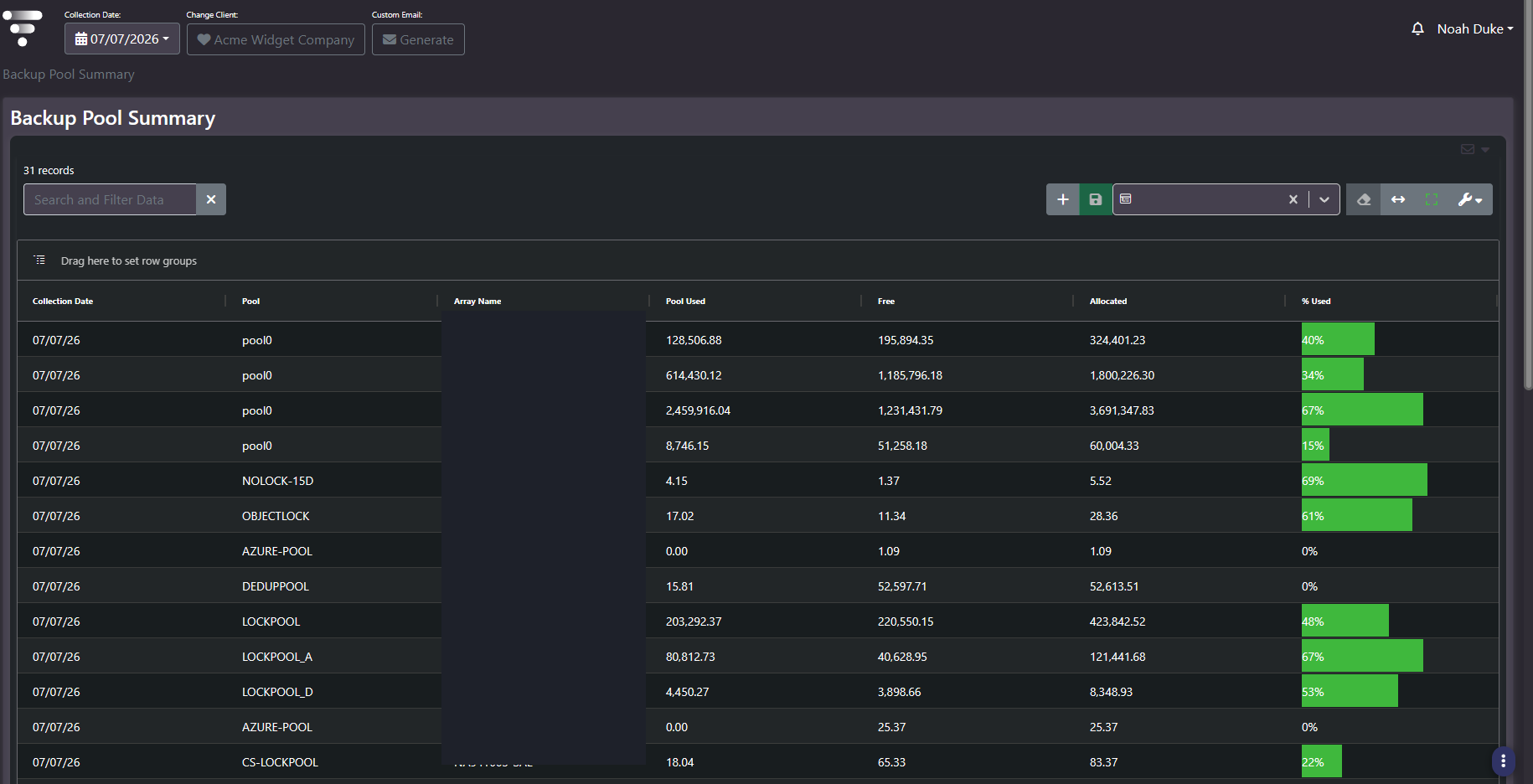
Task: Open the wrench tools menu
Action: [1470, 199]
